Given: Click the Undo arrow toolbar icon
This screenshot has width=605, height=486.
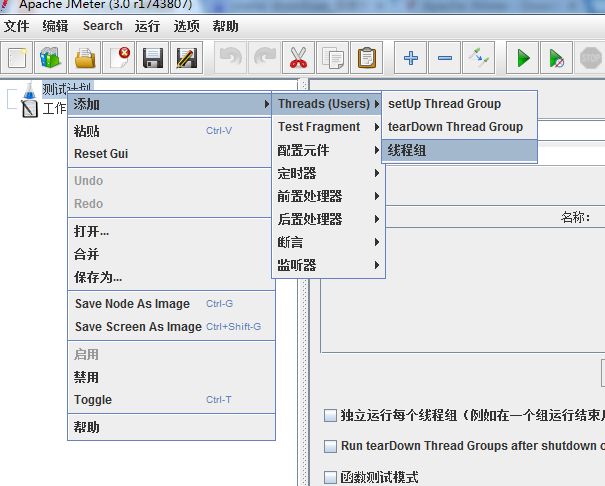Looking at the screenshot, I should (x=230, y=58).
